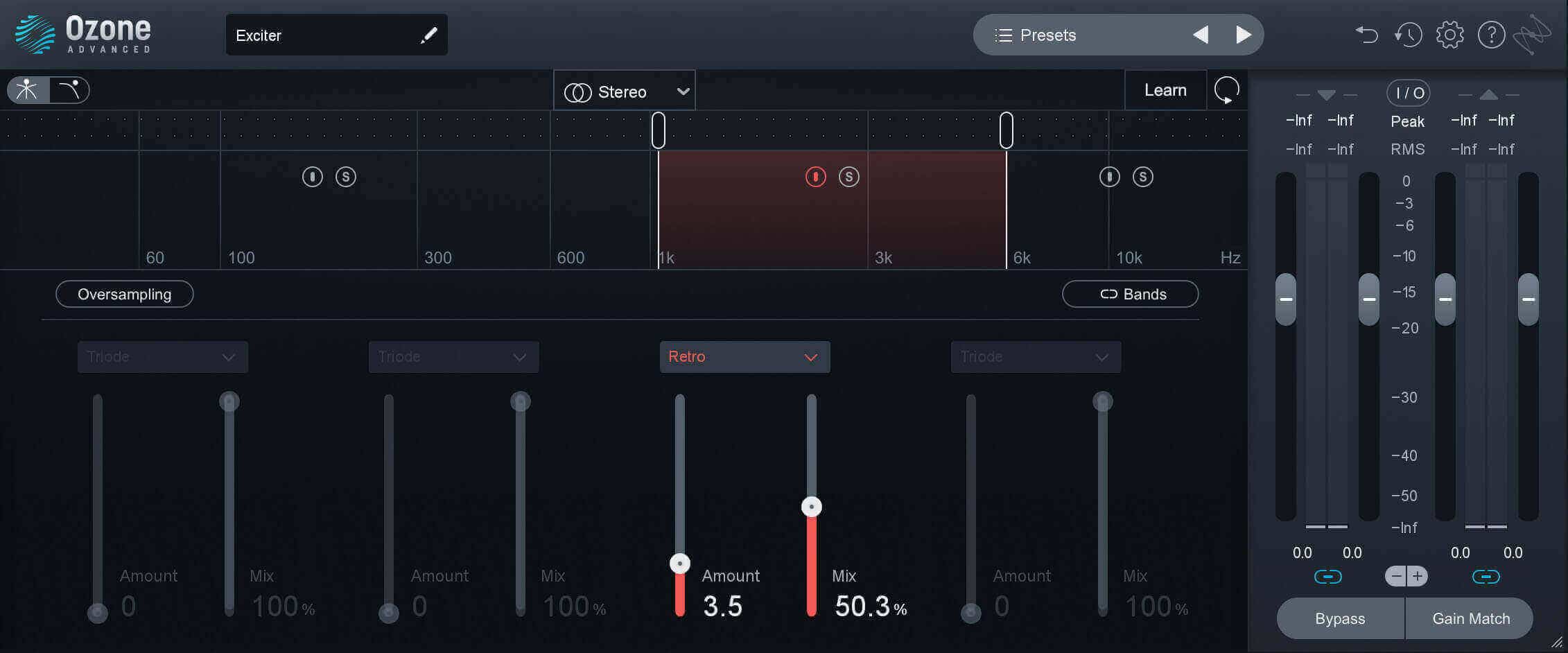Click the Amount value 3.5
Viewport: 1568px width, 653px height.
722,607
